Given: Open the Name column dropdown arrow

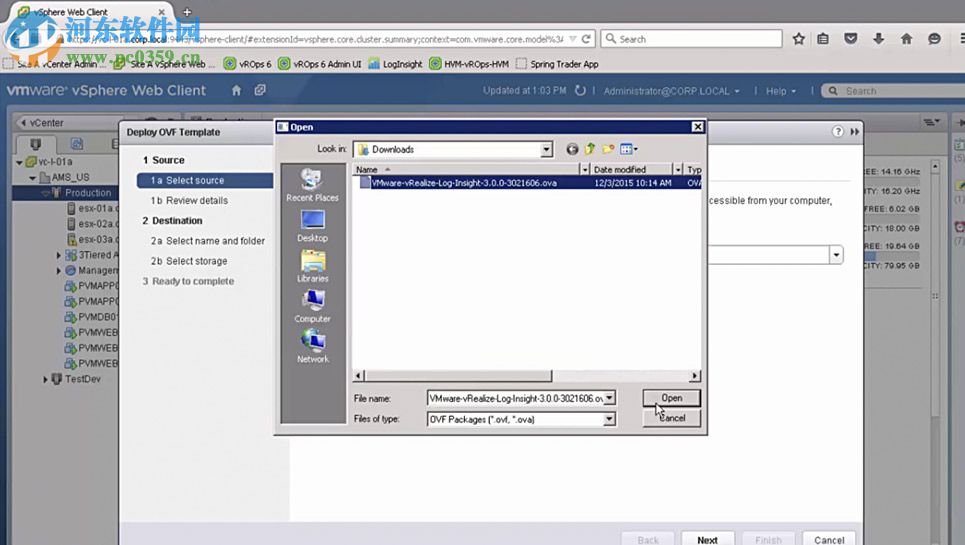Looking at the screenshot, I should [x=585, y=169].
